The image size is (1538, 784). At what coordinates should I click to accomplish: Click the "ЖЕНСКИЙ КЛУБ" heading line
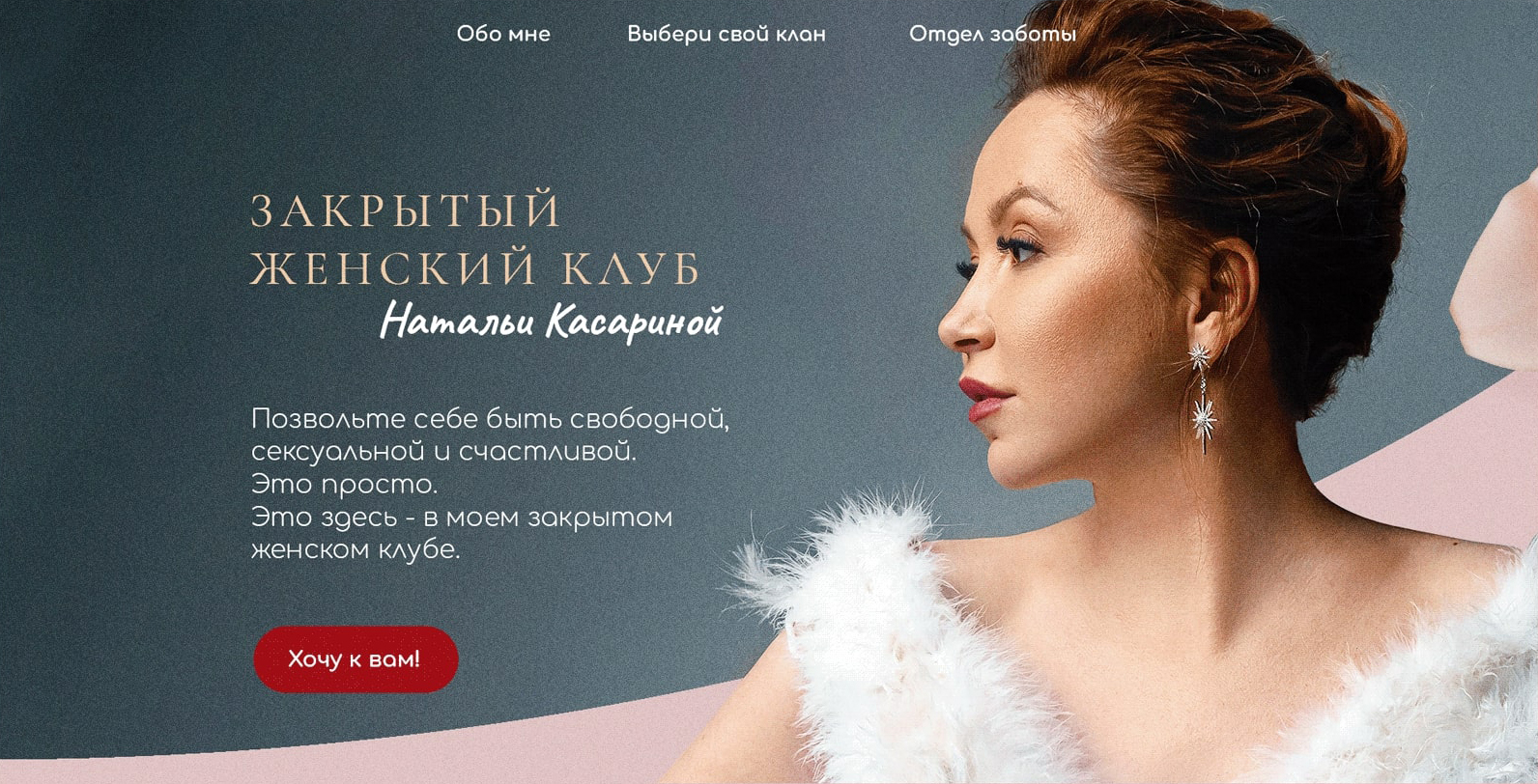click(x=476, y=268)
